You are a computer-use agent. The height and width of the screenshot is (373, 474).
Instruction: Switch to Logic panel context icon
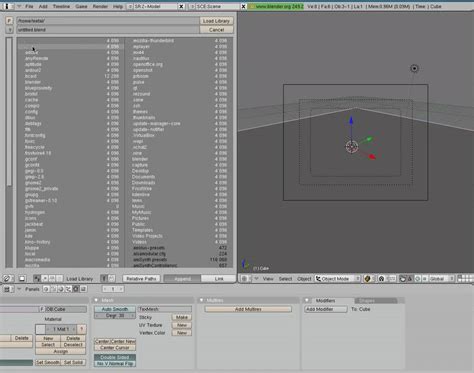click(x=46, y=289)
